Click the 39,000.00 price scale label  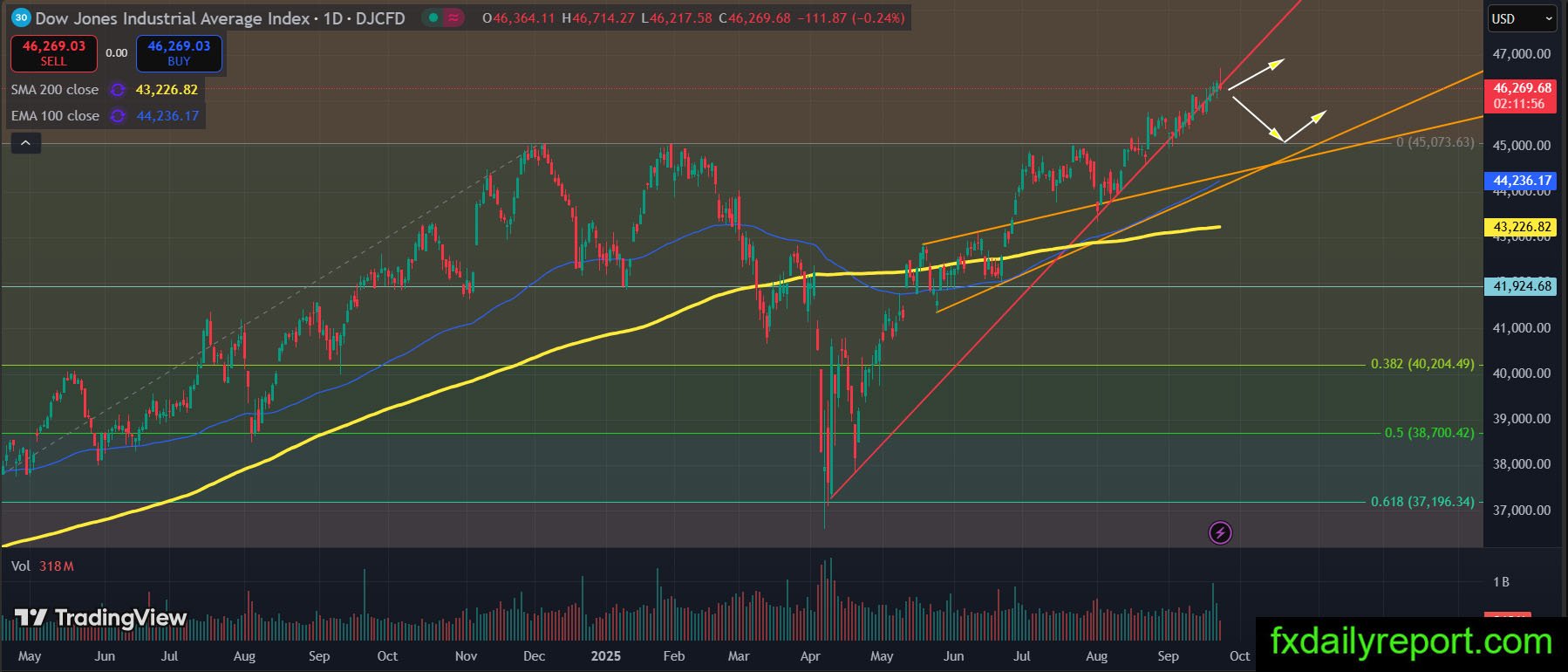pyautogui.click(x=1522, y=419)
